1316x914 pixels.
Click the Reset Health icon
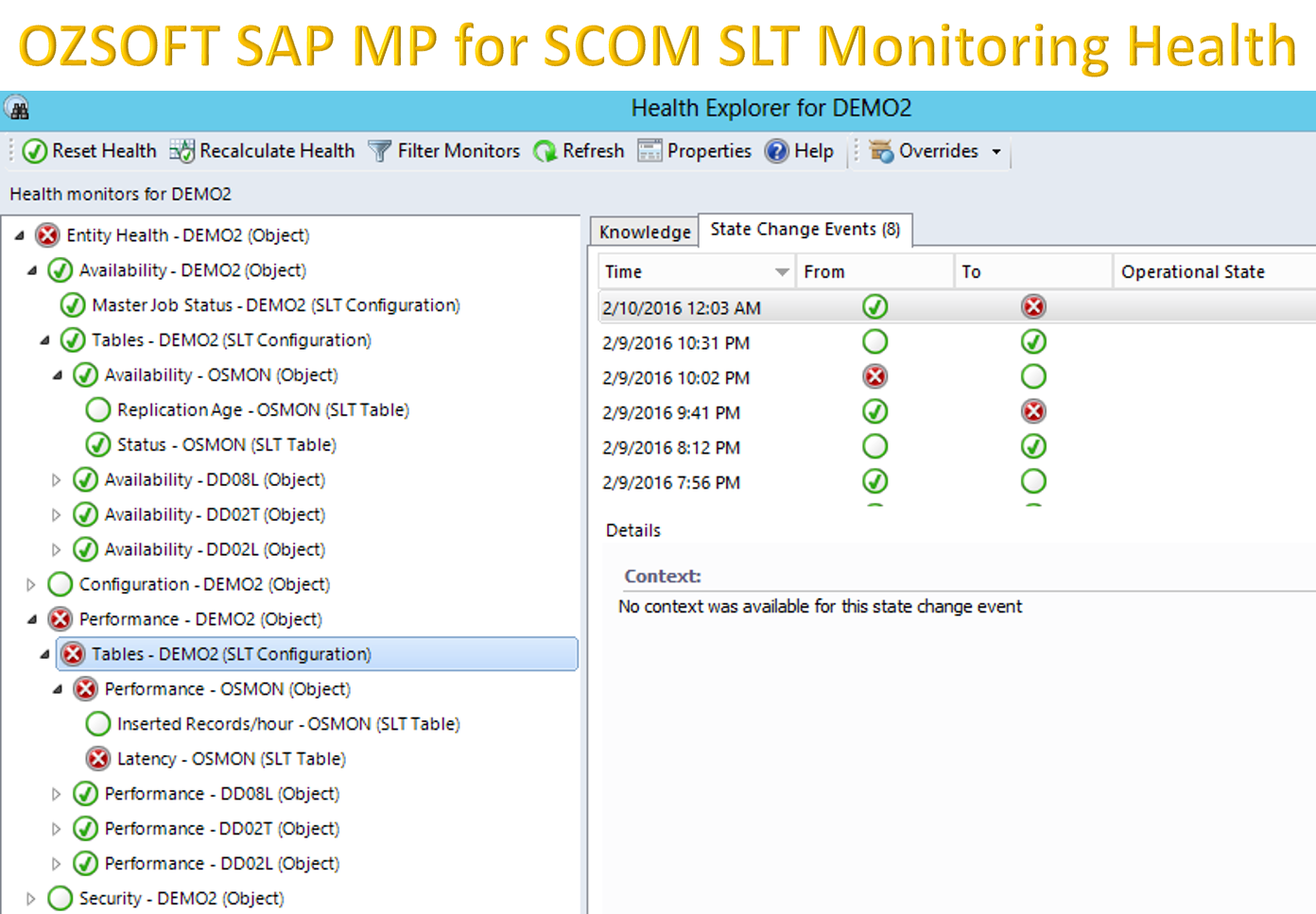[x=35, y=150]
